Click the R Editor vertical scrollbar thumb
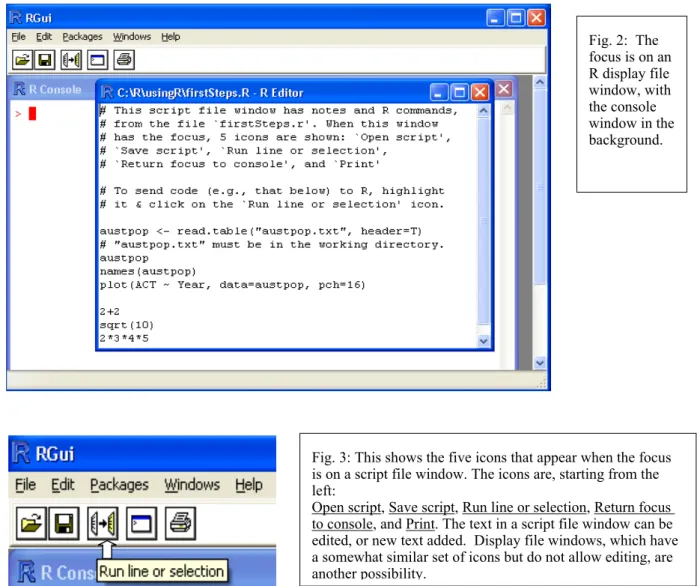This screenshot has width=697, height=586. [x=483, y=220]
